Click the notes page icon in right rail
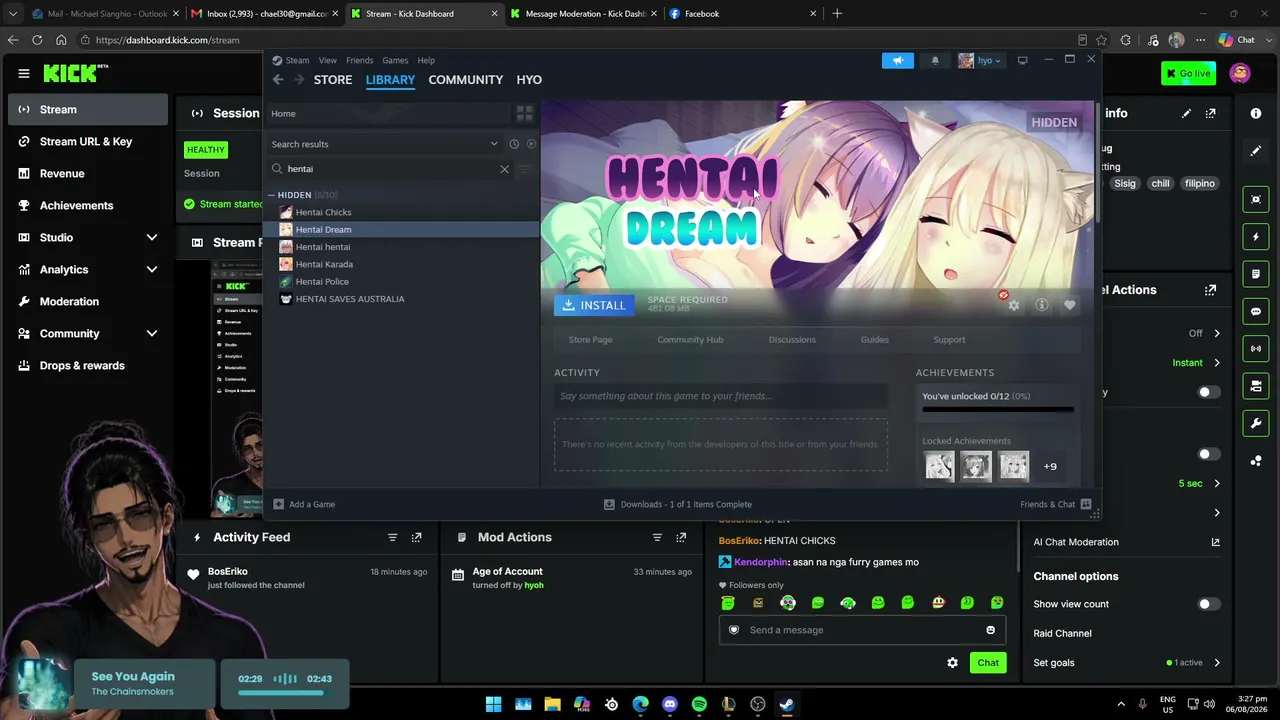Screen dimensions: 1280x720 tap(1256, 274)
